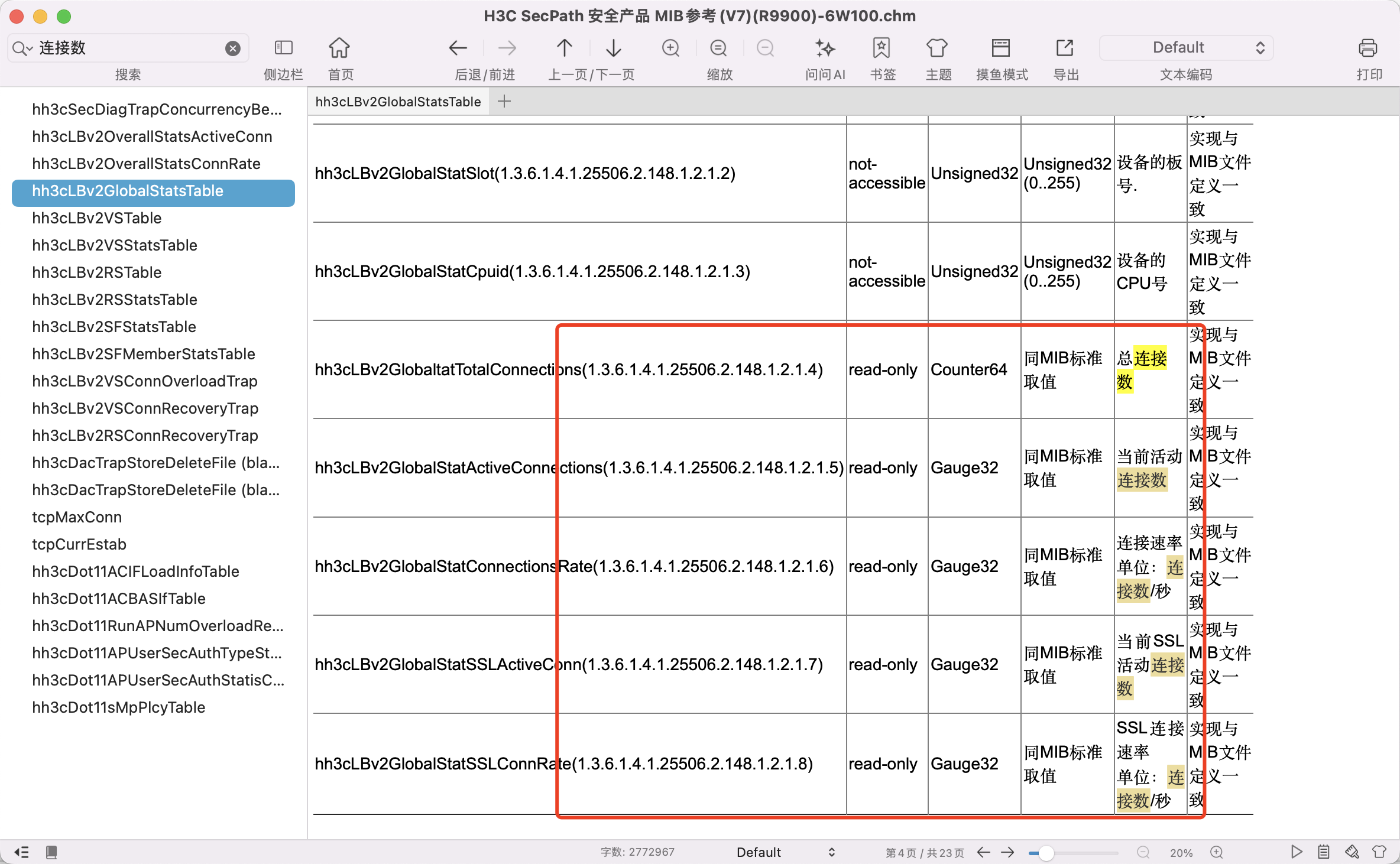The width and height of the screenshot is (1400, 864).
Task: Open the Ask AI (问问AI) tool
Action: [824, 48]
